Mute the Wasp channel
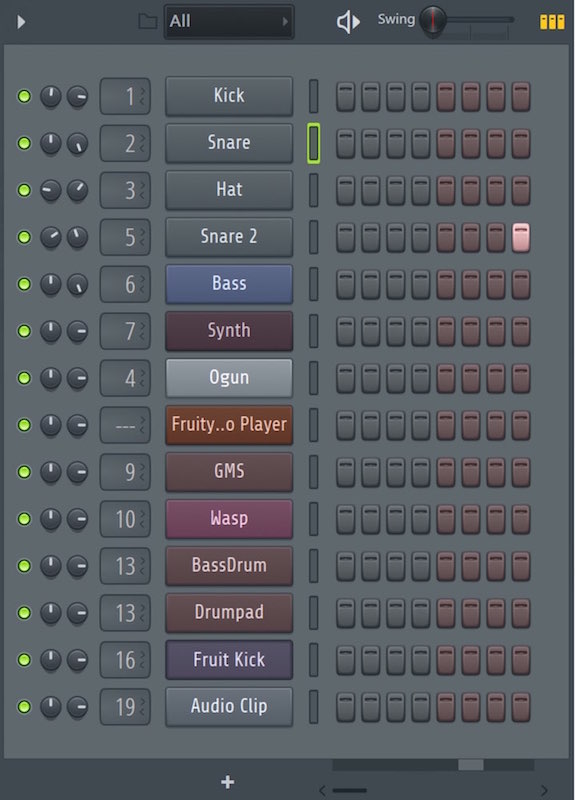Screen dimensions: 575x800 pyautogui.click(x=24, y=519)
